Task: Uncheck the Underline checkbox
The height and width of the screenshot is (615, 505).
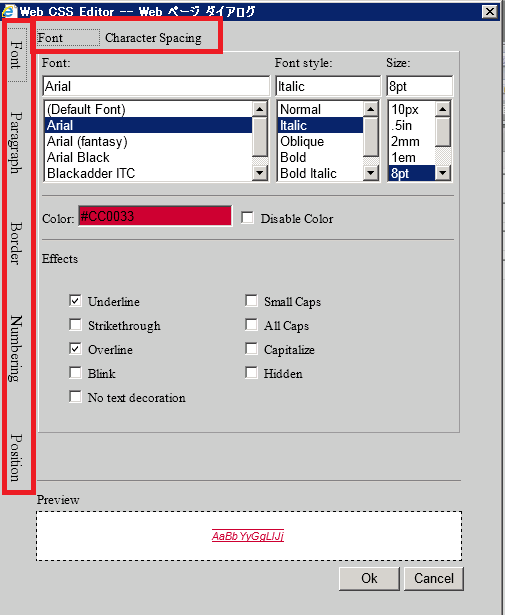Action: pyautogui.click(x=75, y=301)
